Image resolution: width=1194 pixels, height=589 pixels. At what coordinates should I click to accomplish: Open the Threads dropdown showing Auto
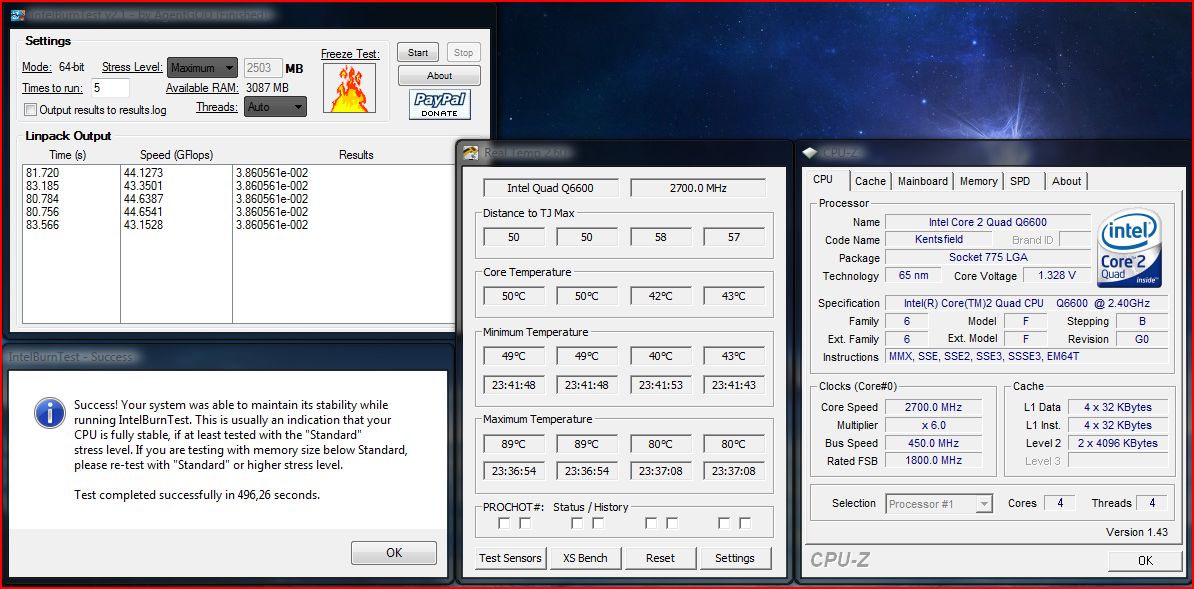[x=276, y=107]
